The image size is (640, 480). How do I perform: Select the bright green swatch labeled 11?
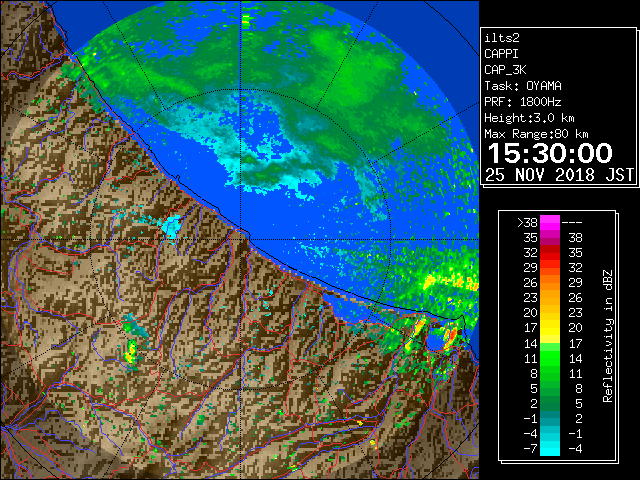pyautogui.click(x=550, y=358)
